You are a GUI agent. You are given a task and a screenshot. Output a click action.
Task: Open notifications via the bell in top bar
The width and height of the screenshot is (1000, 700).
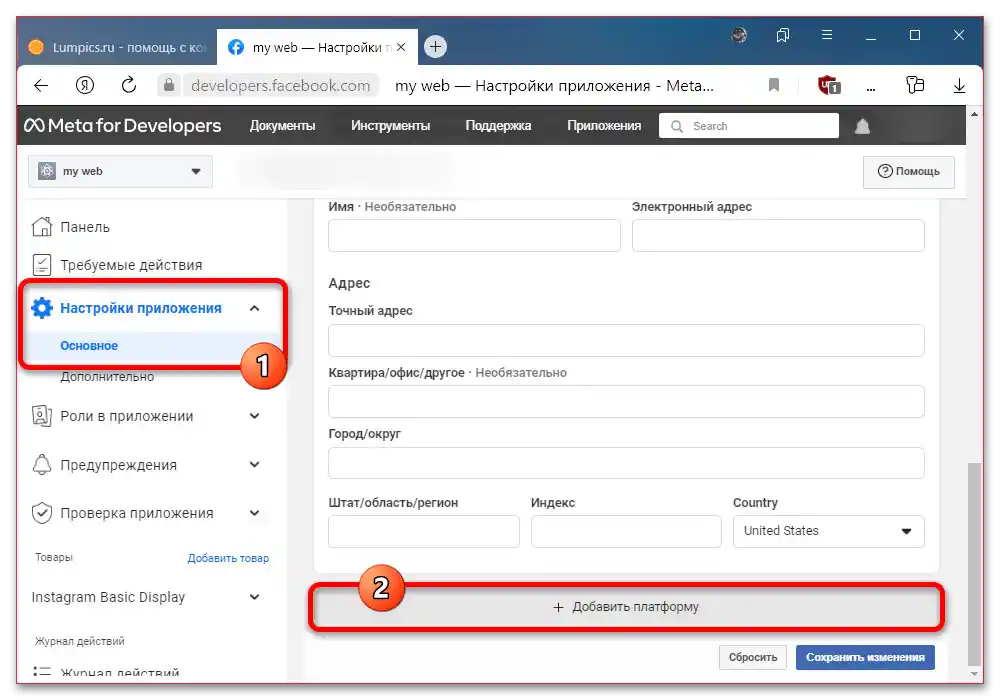tap(862, 125)
